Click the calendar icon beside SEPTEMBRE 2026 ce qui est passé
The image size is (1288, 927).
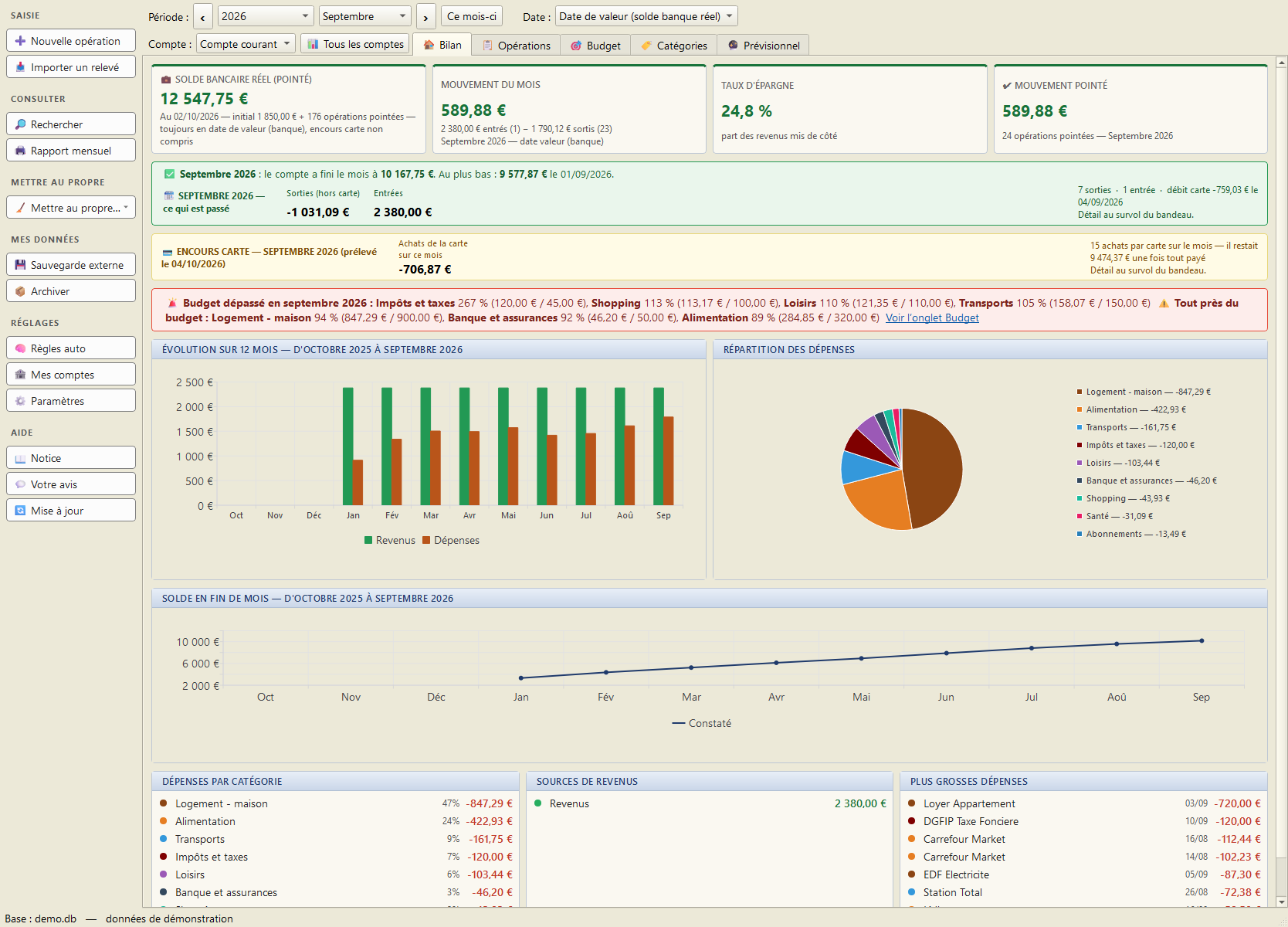tap(168, 196)
